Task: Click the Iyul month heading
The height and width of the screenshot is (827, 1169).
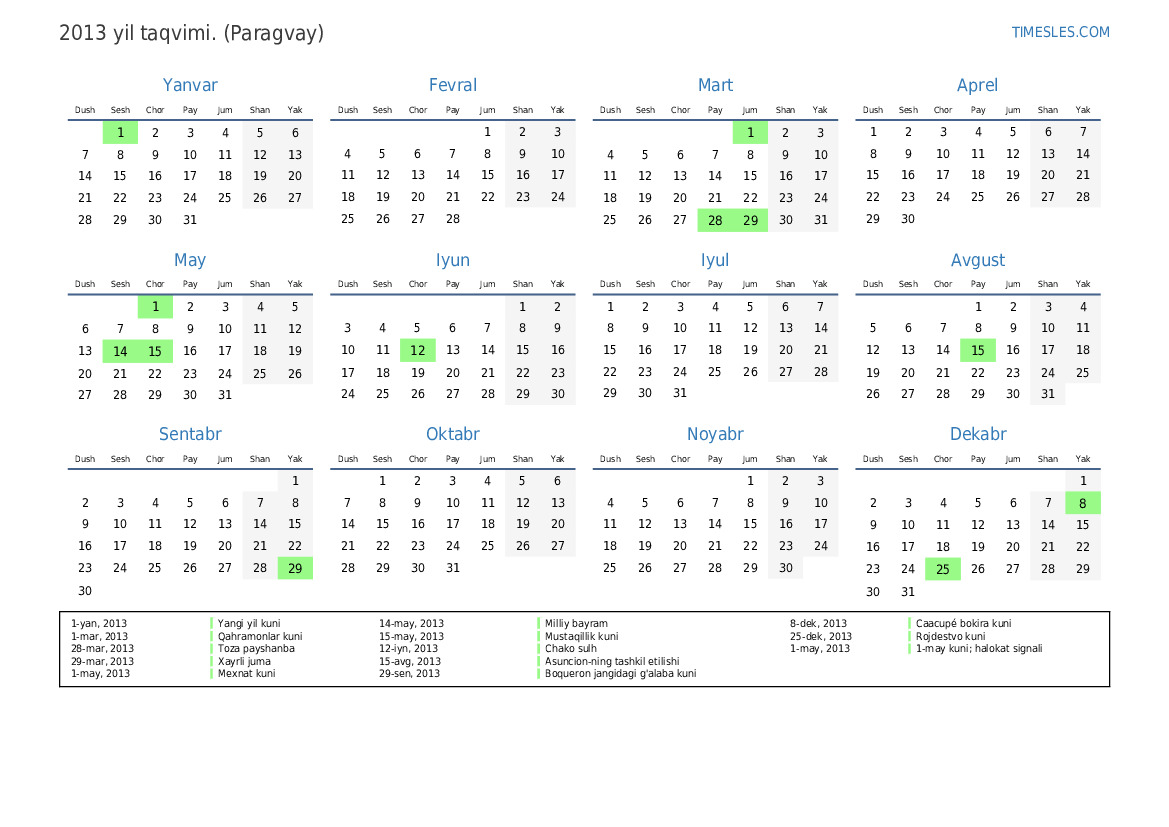Action: (715, 260)
